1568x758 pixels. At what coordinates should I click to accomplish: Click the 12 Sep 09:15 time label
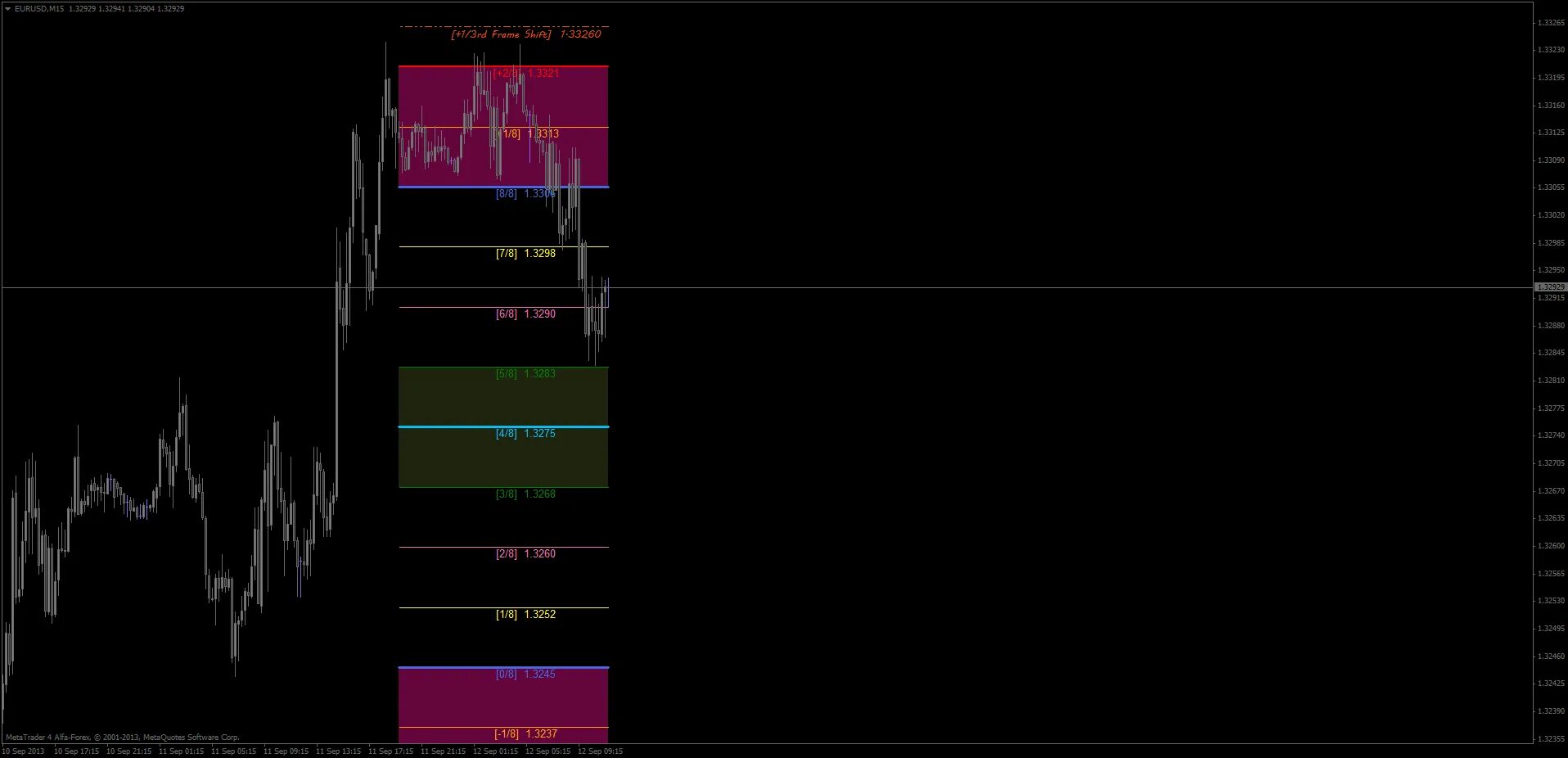point(600,751)
